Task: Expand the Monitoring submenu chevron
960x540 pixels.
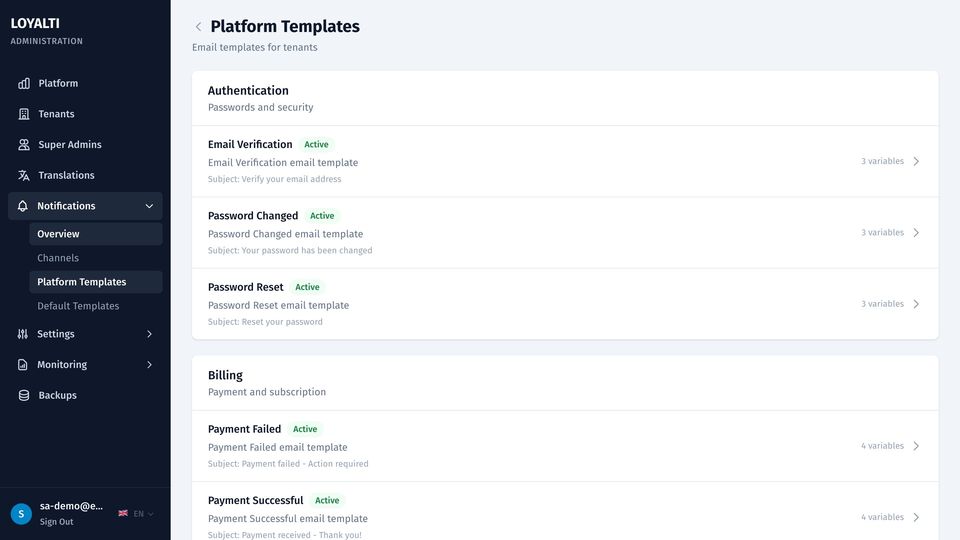Action: tap(149, 364)
